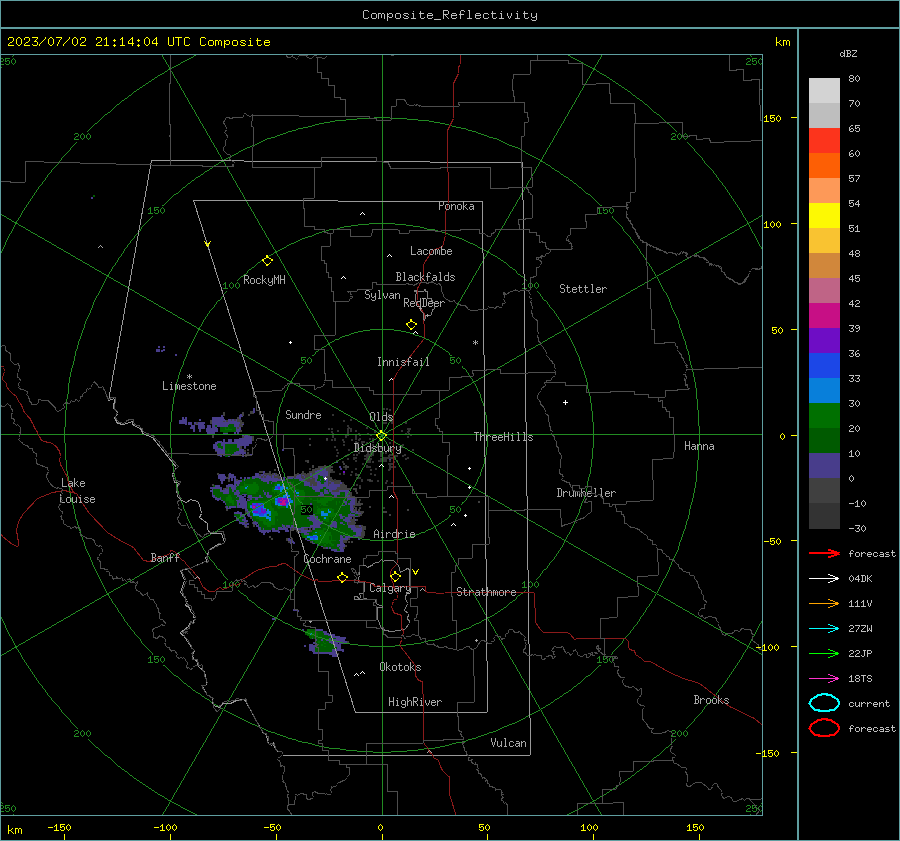Image resolution: width=900 pixels, height=841 pixels.
Task: Click the RedDeer city label
Action: pyautogui.click(x=424, y=303)
